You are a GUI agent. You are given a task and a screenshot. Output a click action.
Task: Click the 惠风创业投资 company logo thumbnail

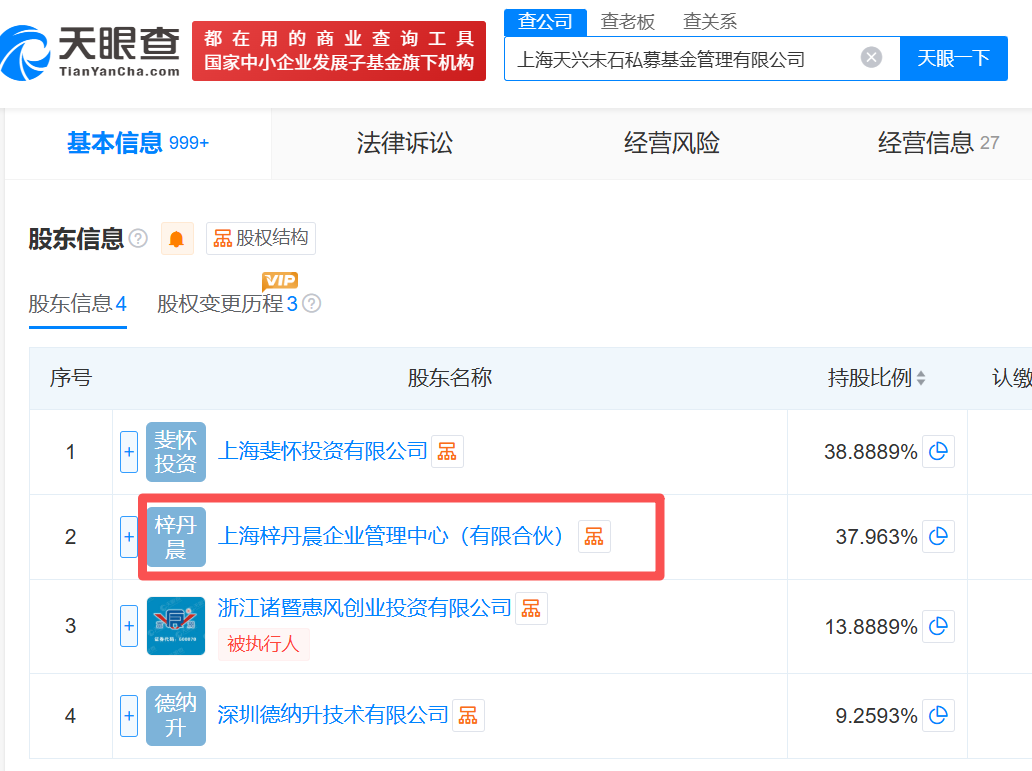click(x=176, y=626)
